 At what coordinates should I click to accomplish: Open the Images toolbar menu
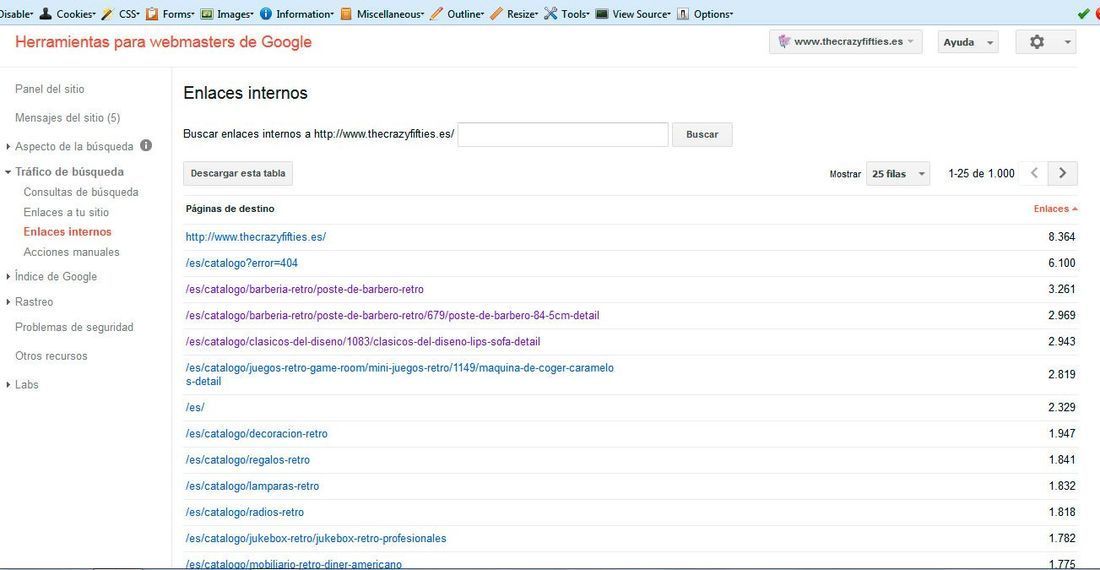[235, 14]
